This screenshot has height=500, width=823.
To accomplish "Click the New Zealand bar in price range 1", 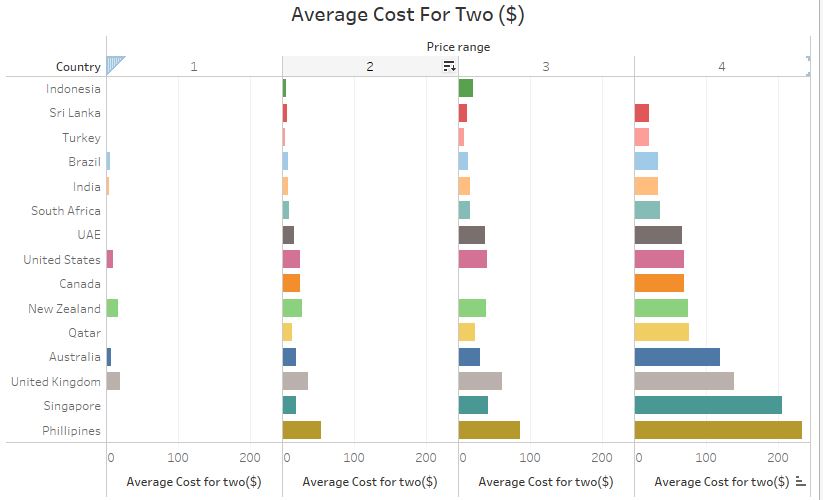I will [112, 308].
